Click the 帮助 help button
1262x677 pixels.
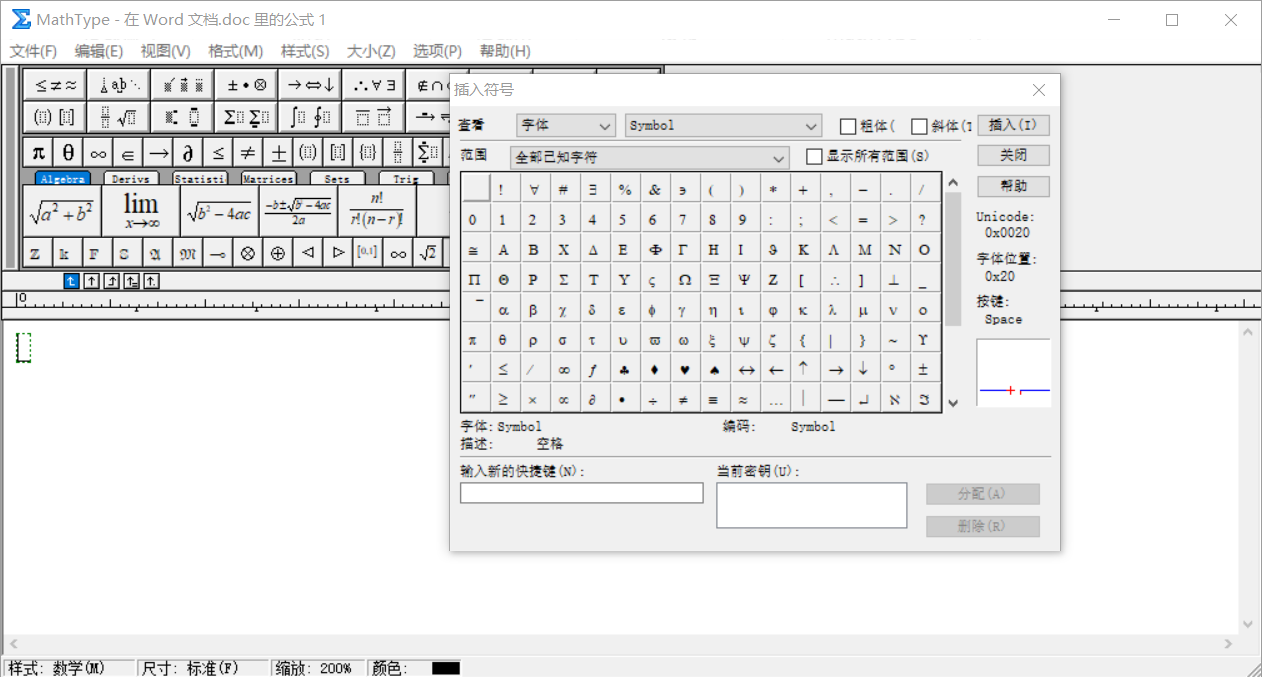1013,185
